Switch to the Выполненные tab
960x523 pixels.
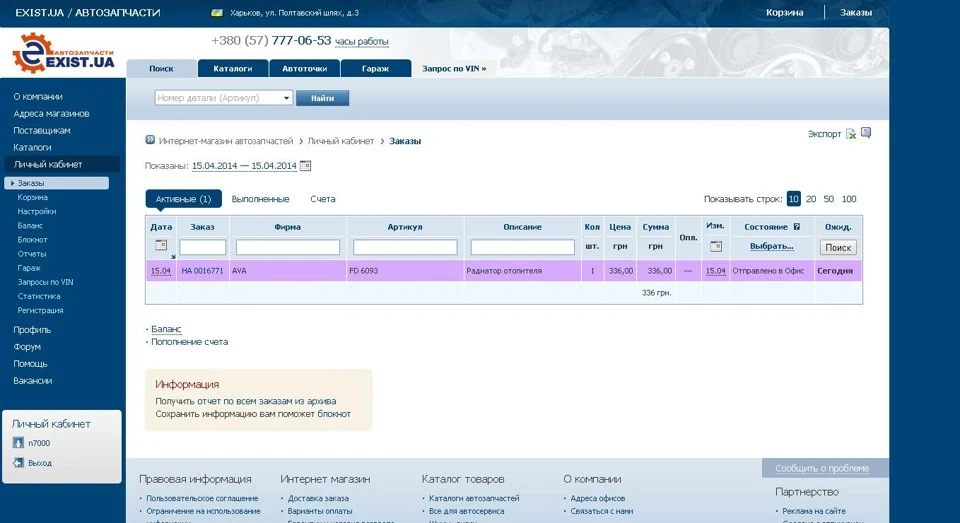click(x=260, y=199)
